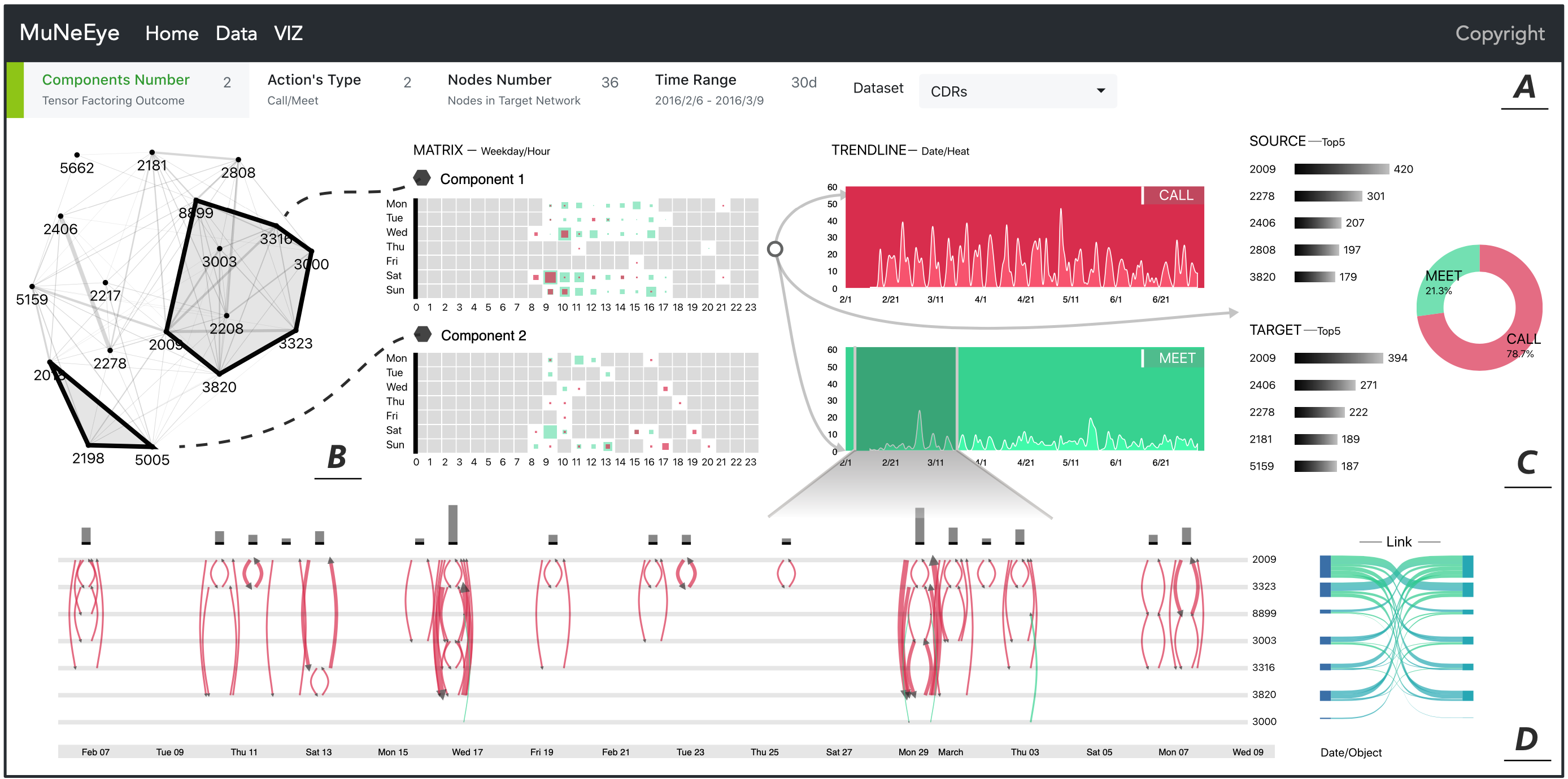Click node 3003 inside the highlighted polygon

[219, 249]
